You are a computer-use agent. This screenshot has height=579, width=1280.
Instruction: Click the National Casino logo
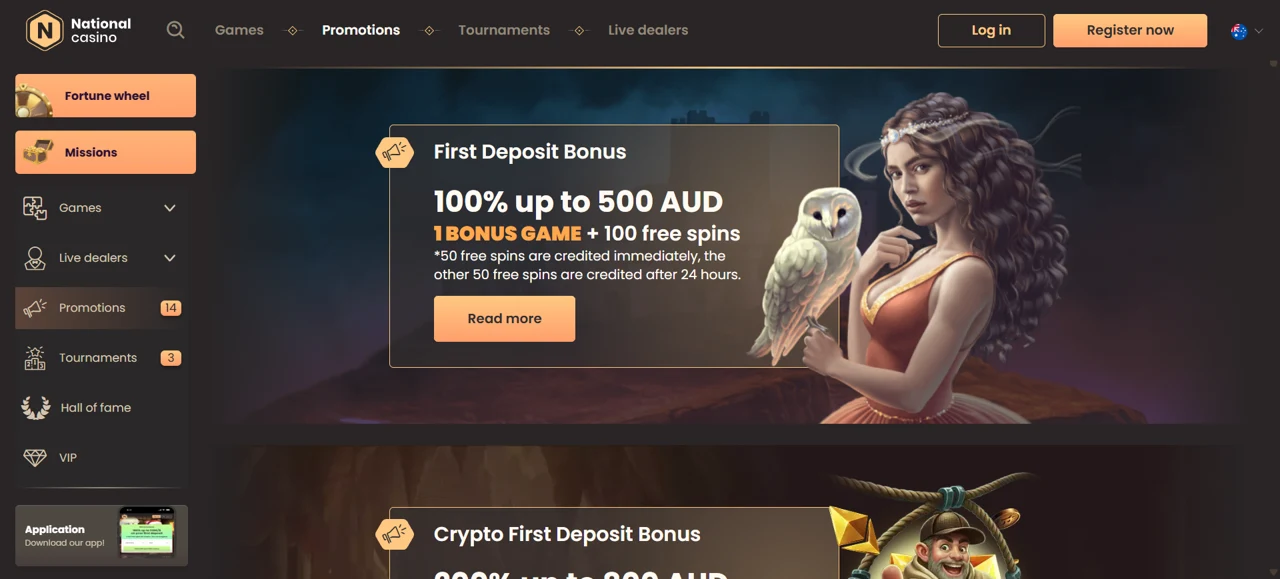(79, 30)
